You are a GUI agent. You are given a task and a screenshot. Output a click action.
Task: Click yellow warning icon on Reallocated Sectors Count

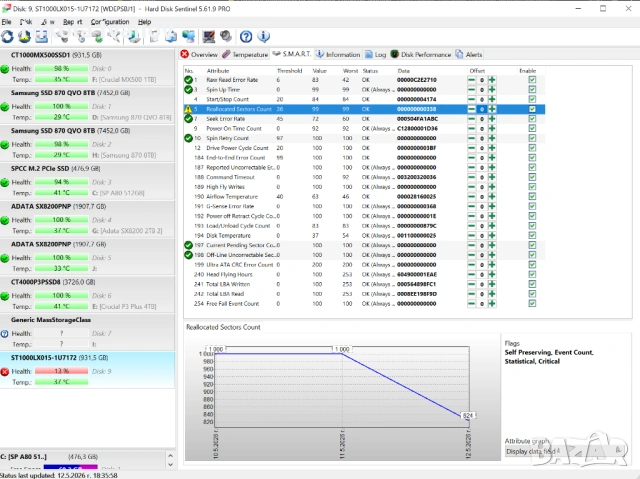[x=188, y=109]
